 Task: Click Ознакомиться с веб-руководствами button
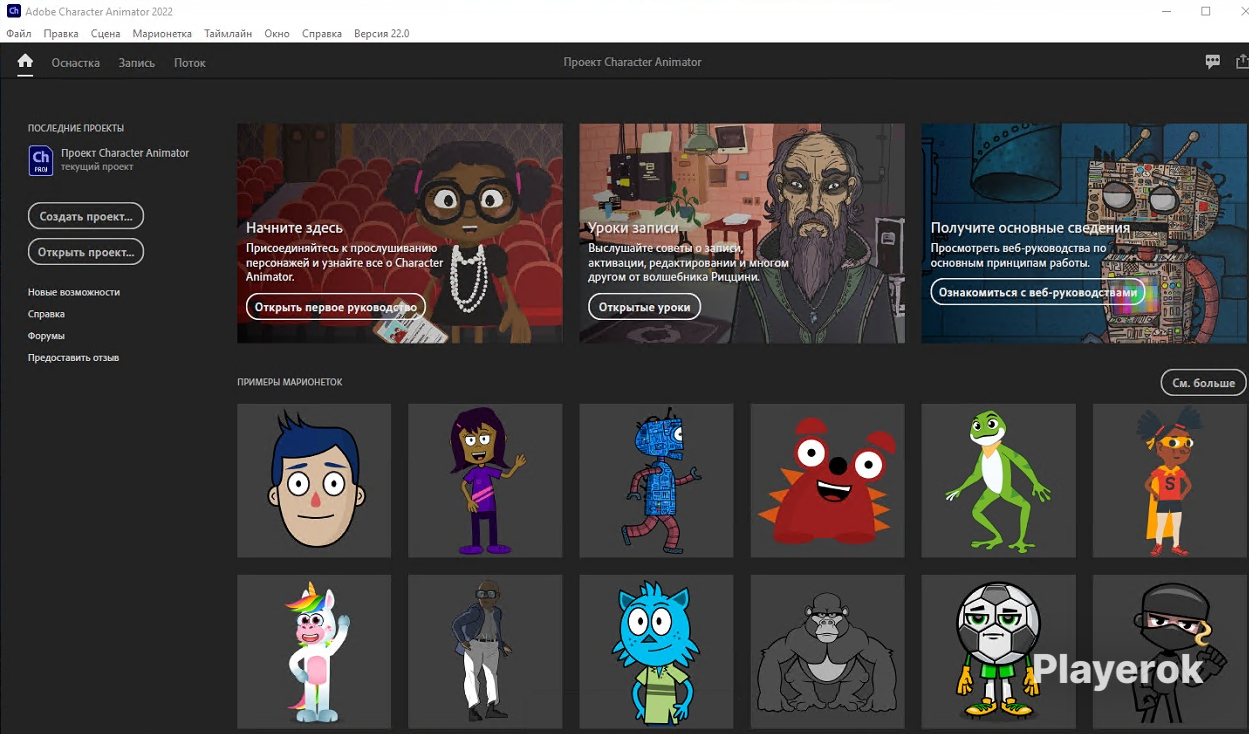pos(1038,292)
